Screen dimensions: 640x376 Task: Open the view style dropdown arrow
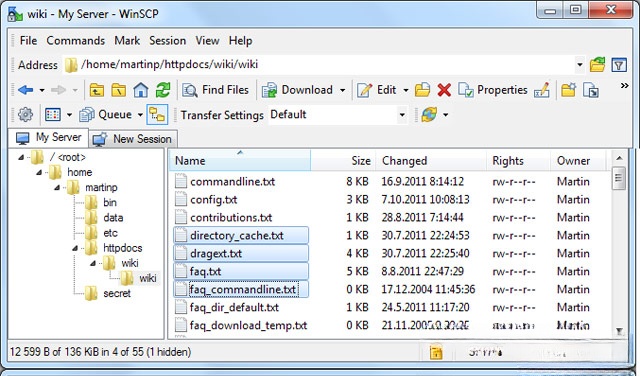69,115
